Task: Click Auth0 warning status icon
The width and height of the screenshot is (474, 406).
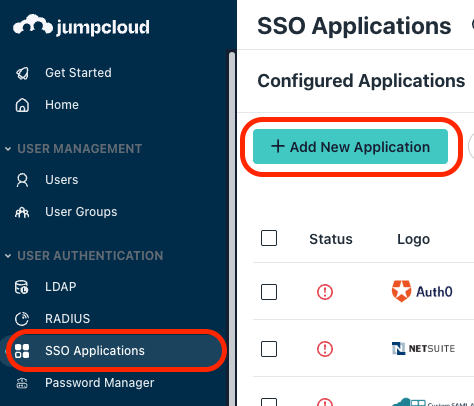Action: pyautogui.click(x=325, y=292)
